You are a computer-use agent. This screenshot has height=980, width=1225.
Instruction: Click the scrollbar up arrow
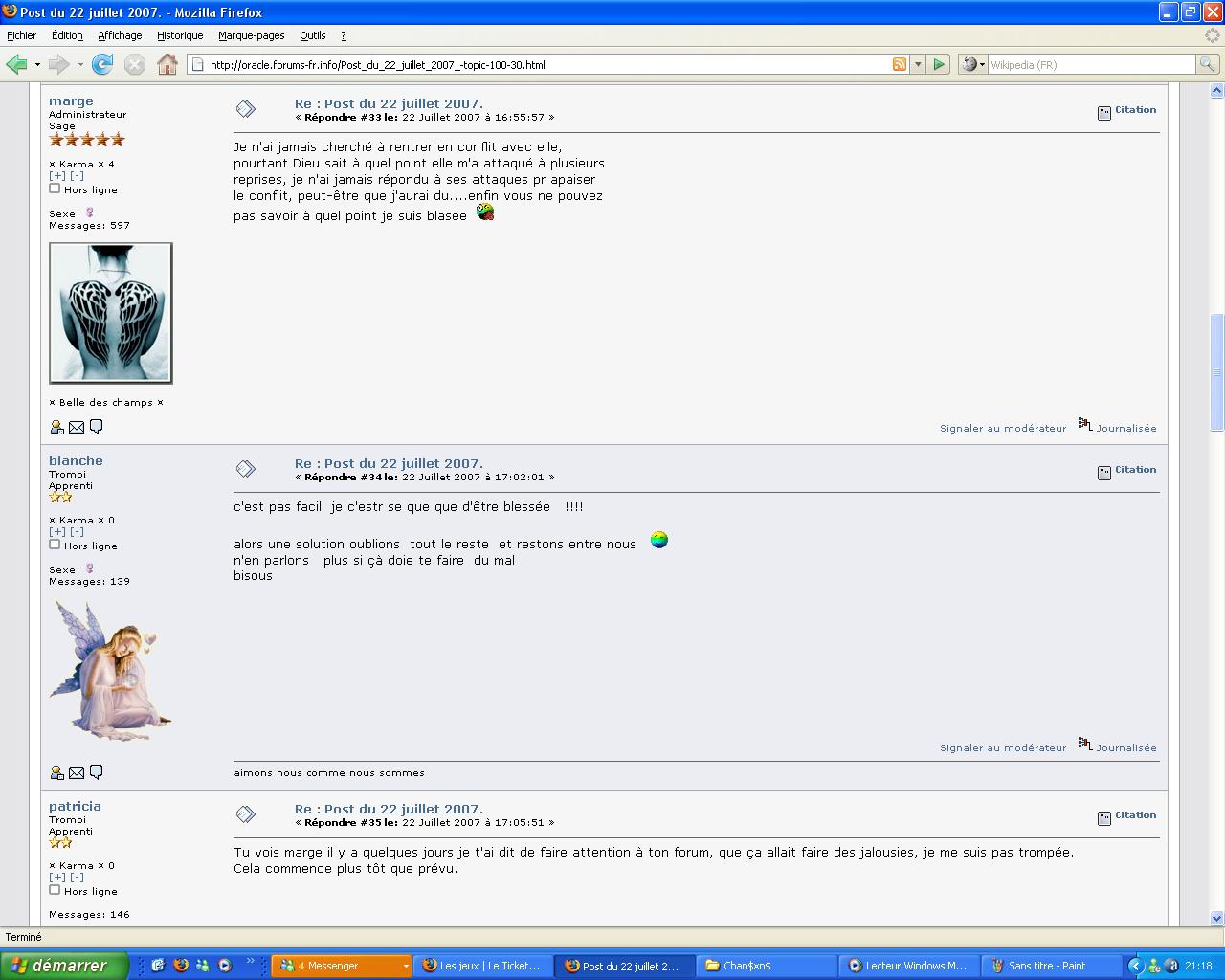tap(1217, 91)
